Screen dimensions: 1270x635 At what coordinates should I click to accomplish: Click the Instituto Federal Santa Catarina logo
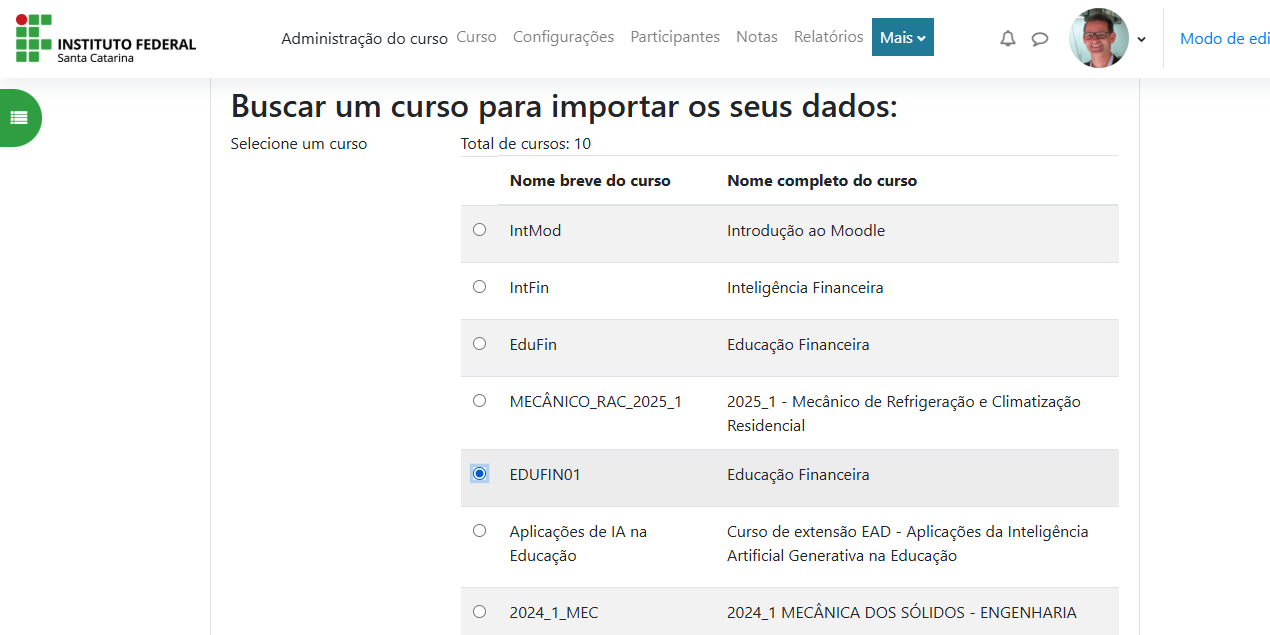tap(106, 39)
